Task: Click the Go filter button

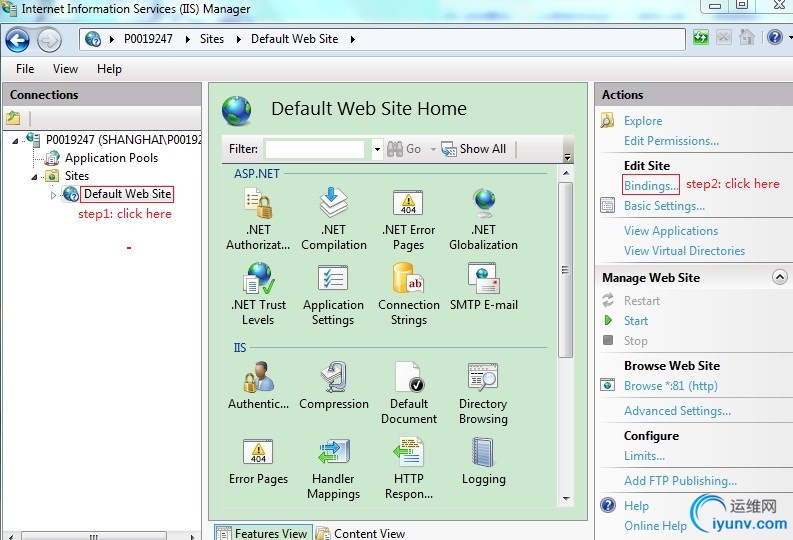Action: [404, 149]
